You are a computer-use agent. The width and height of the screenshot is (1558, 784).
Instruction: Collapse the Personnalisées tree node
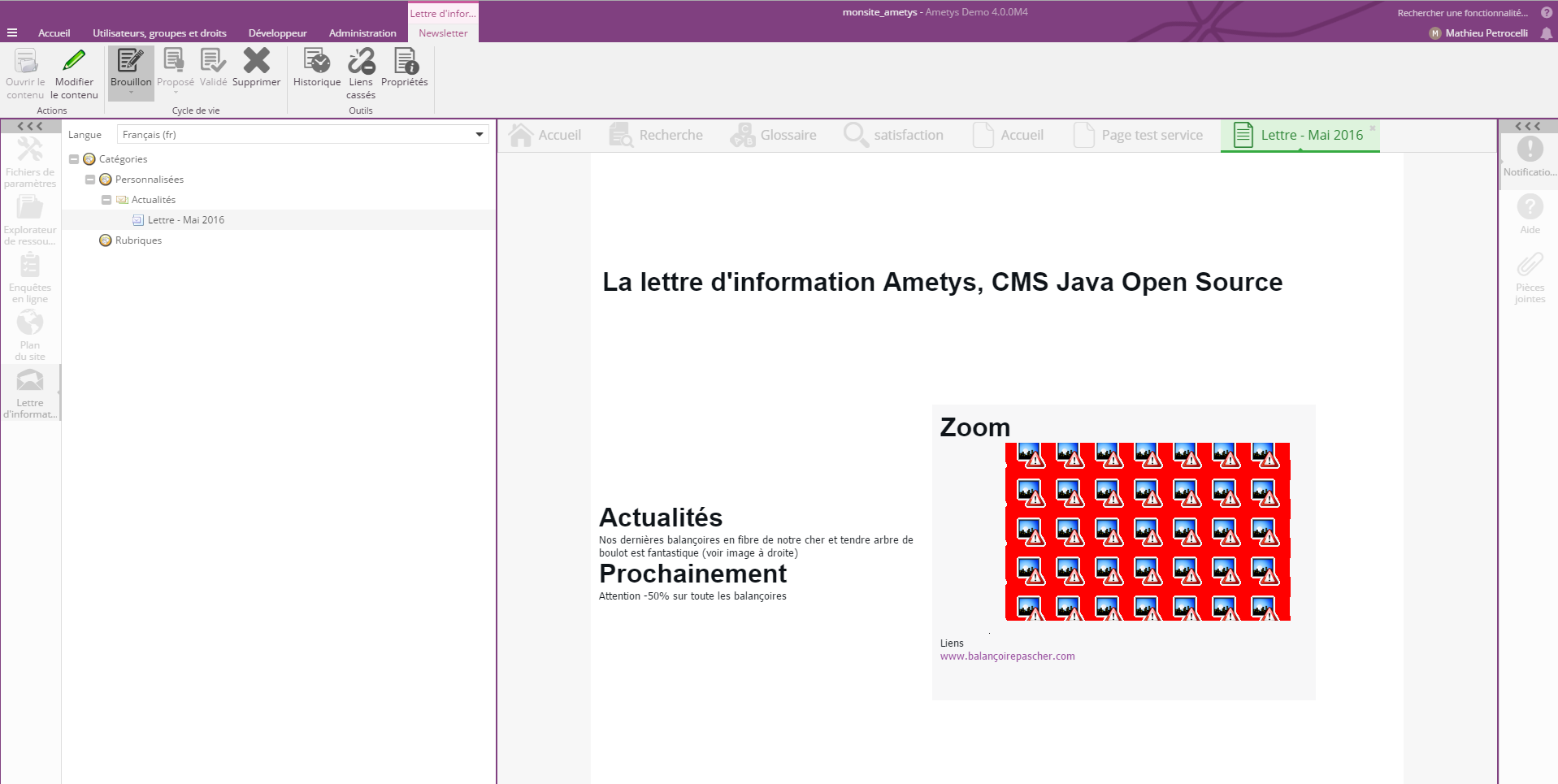click(x=90, y=180)
